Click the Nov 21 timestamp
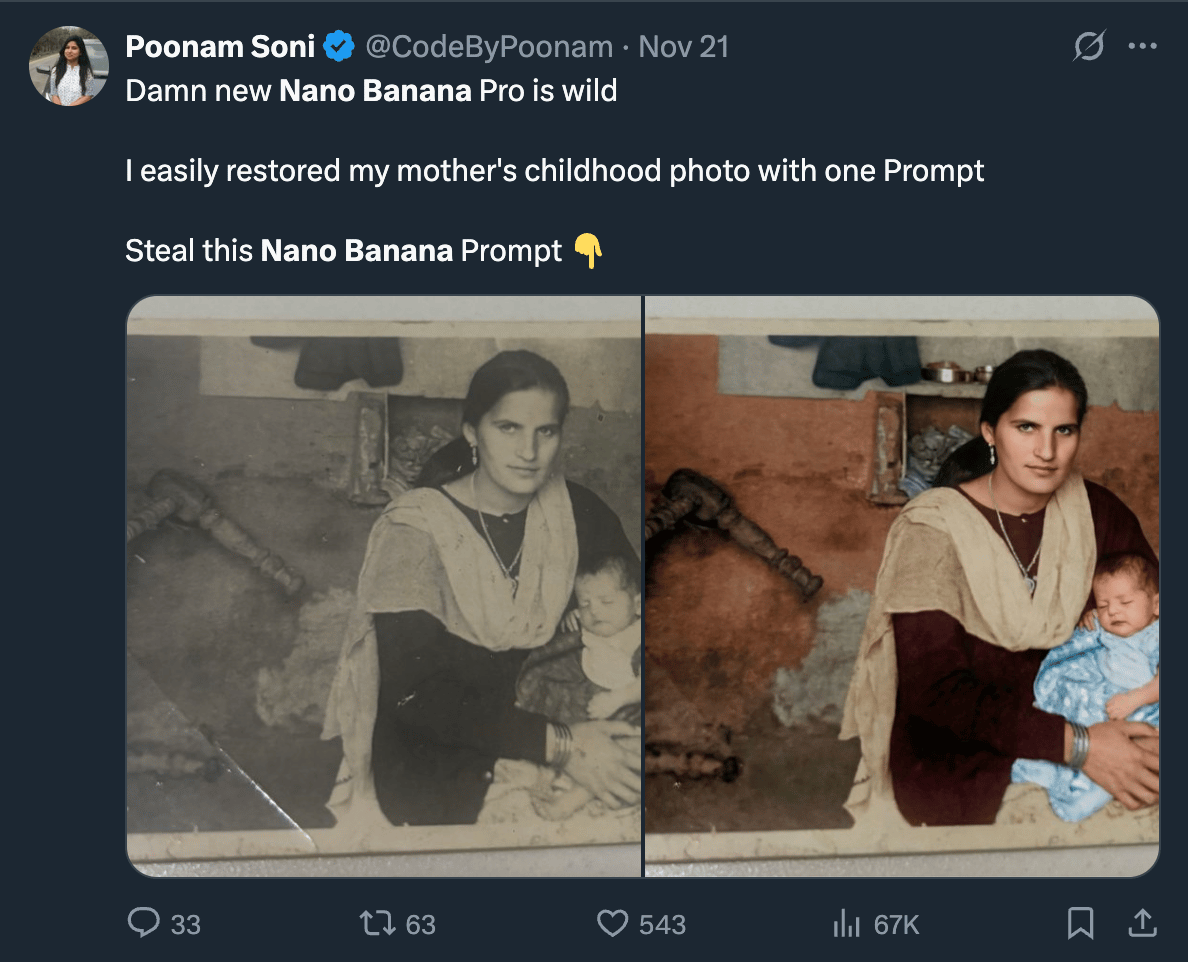Image resolution: width=1188 pixels, height=962 pixels. click(x=684, y=47)
